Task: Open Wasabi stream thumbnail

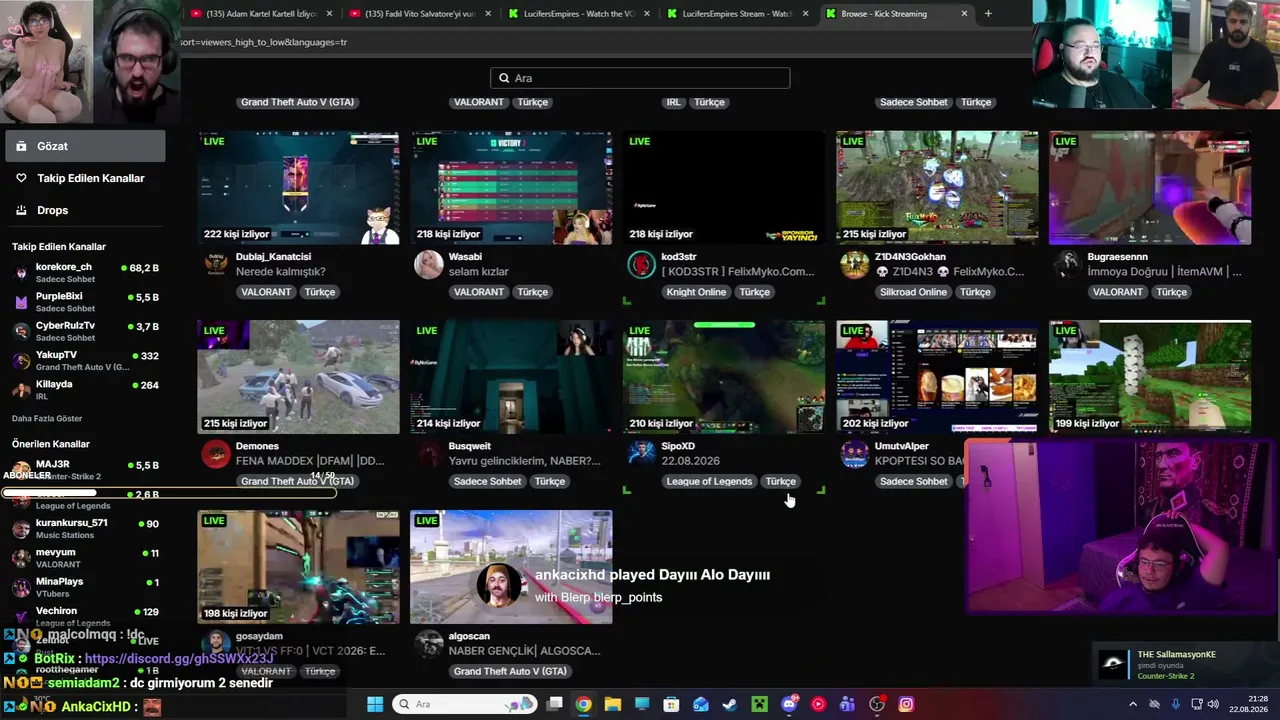Action: tap(511, 188)
